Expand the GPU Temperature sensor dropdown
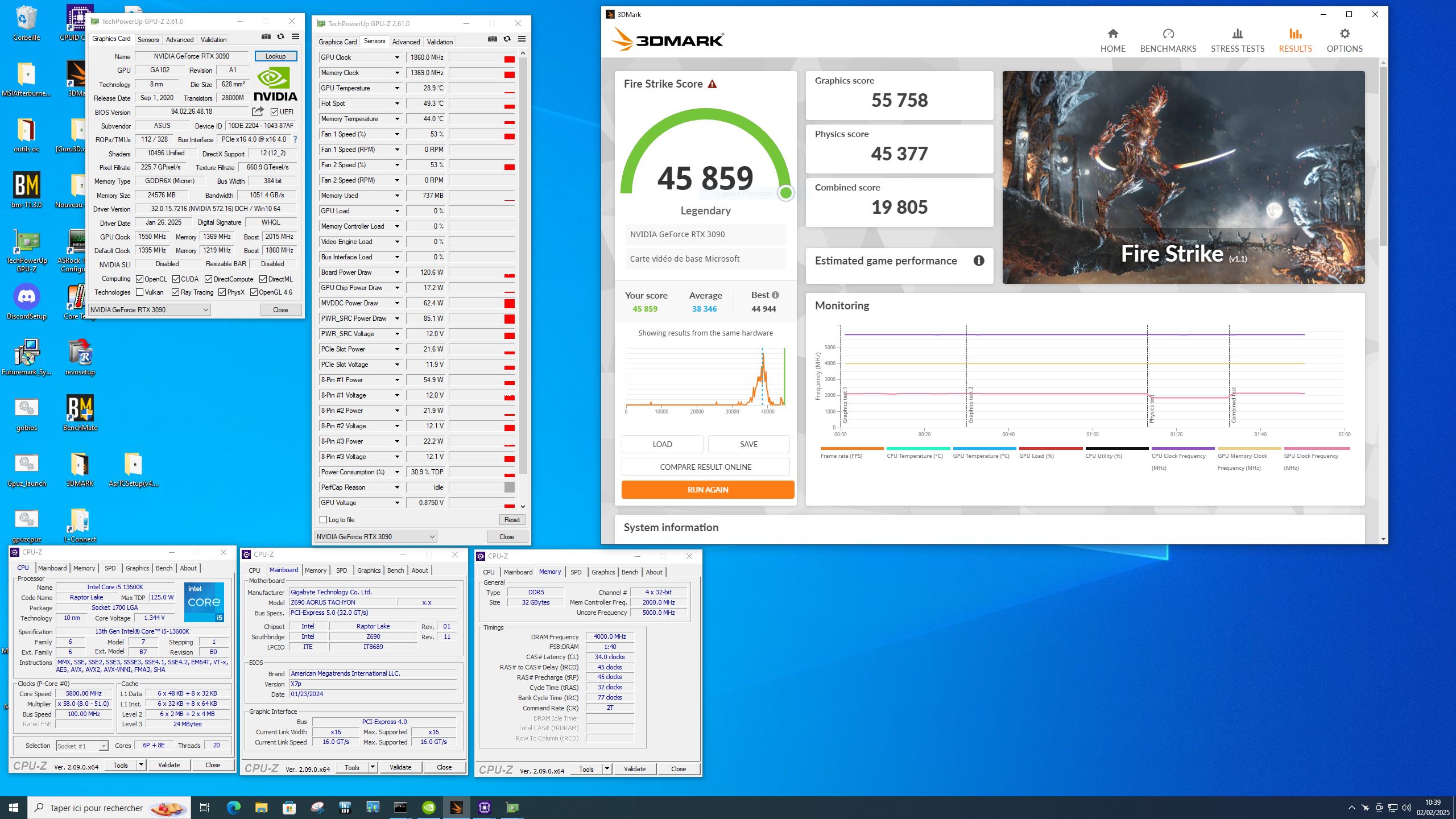Viewport: 1456px width, 819px height. 397,88
